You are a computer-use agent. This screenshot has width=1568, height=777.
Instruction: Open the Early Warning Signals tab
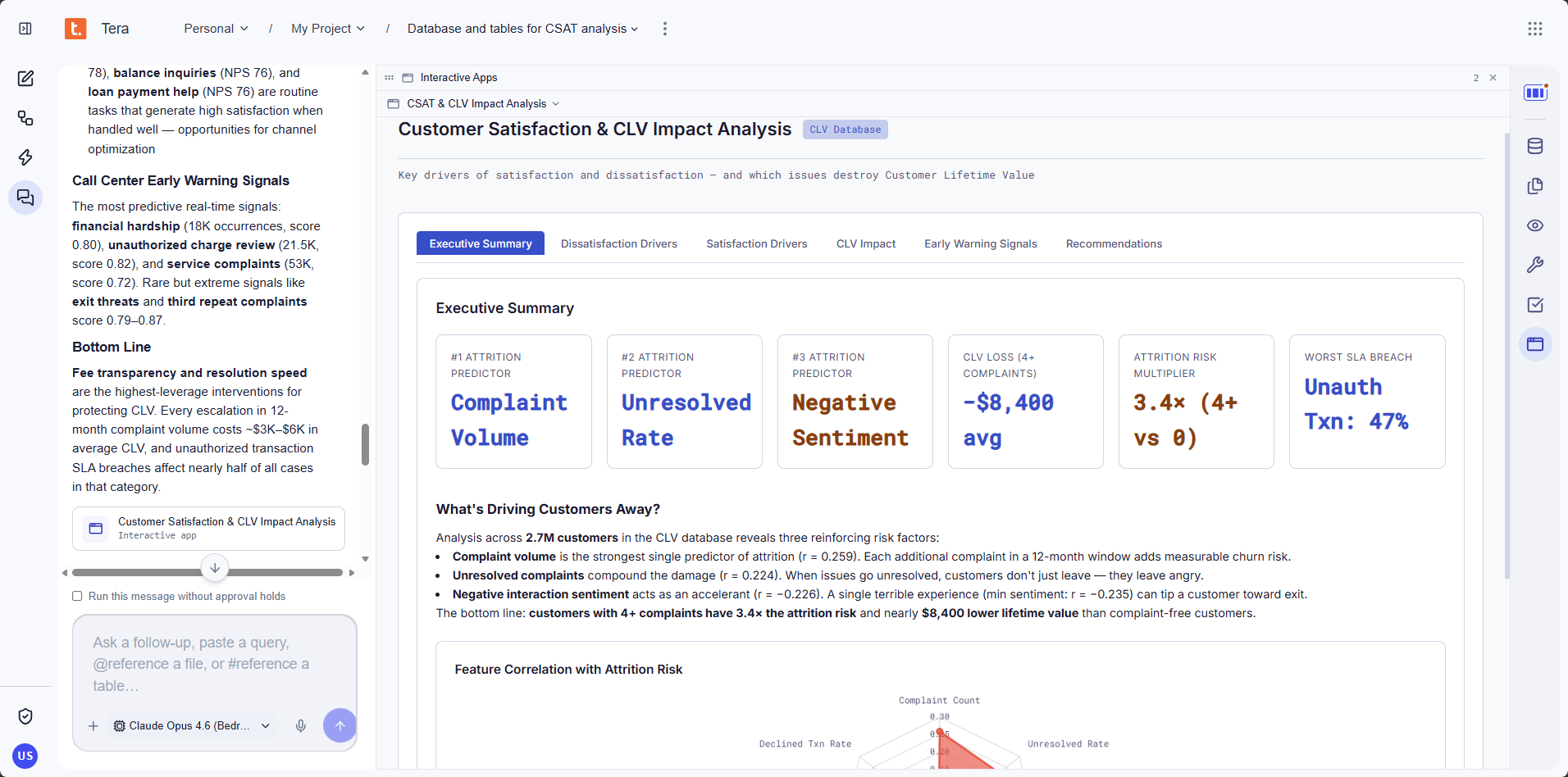(981, 243)
